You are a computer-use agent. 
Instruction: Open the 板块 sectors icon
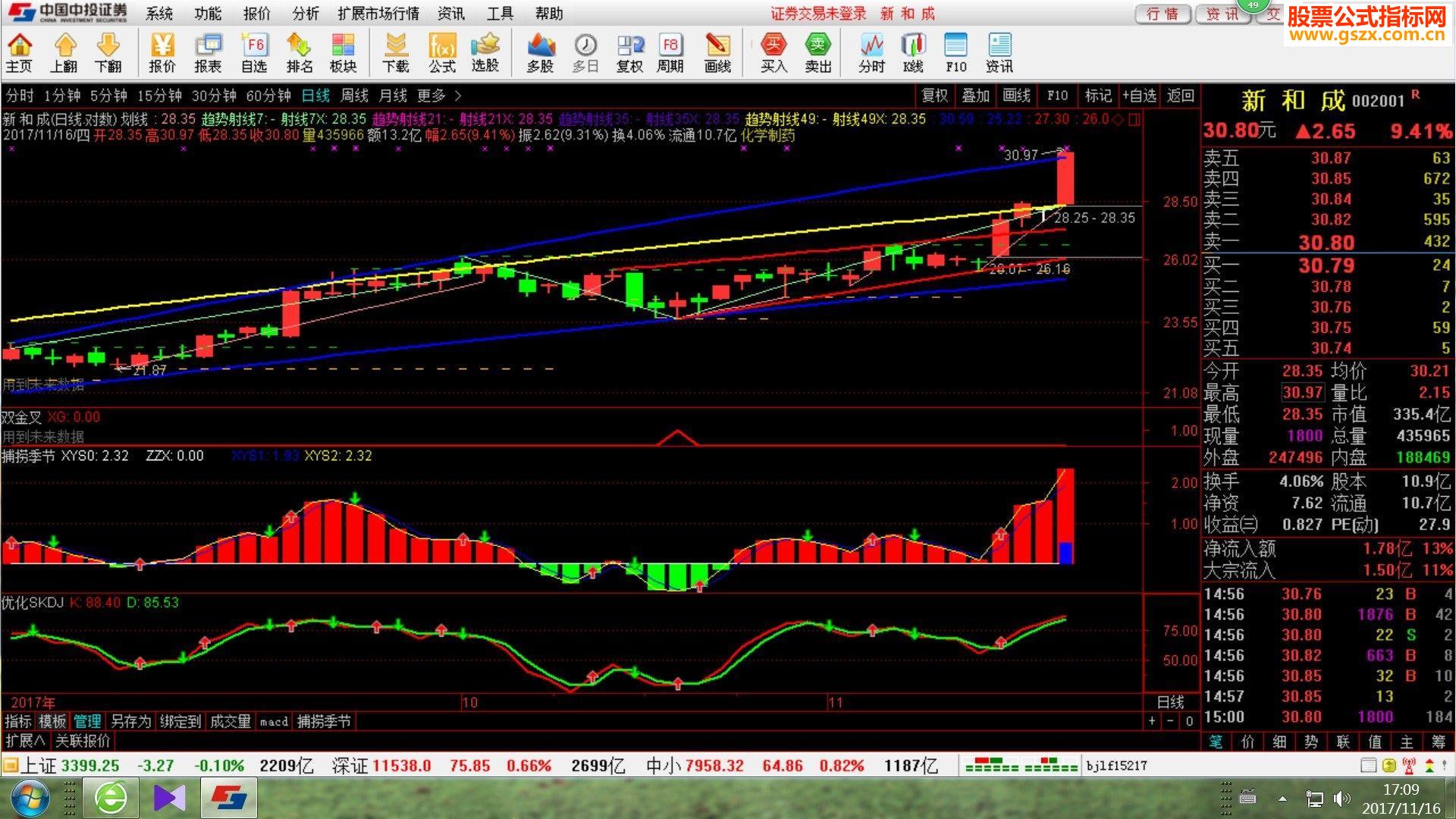[x=344, y=53]
